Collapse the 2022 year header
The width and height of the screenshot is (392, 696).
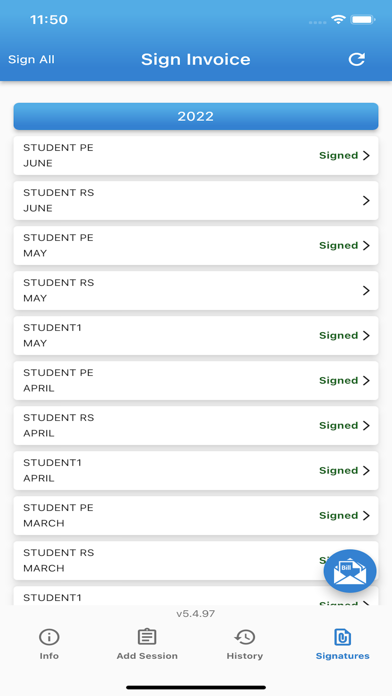[196, 116]
